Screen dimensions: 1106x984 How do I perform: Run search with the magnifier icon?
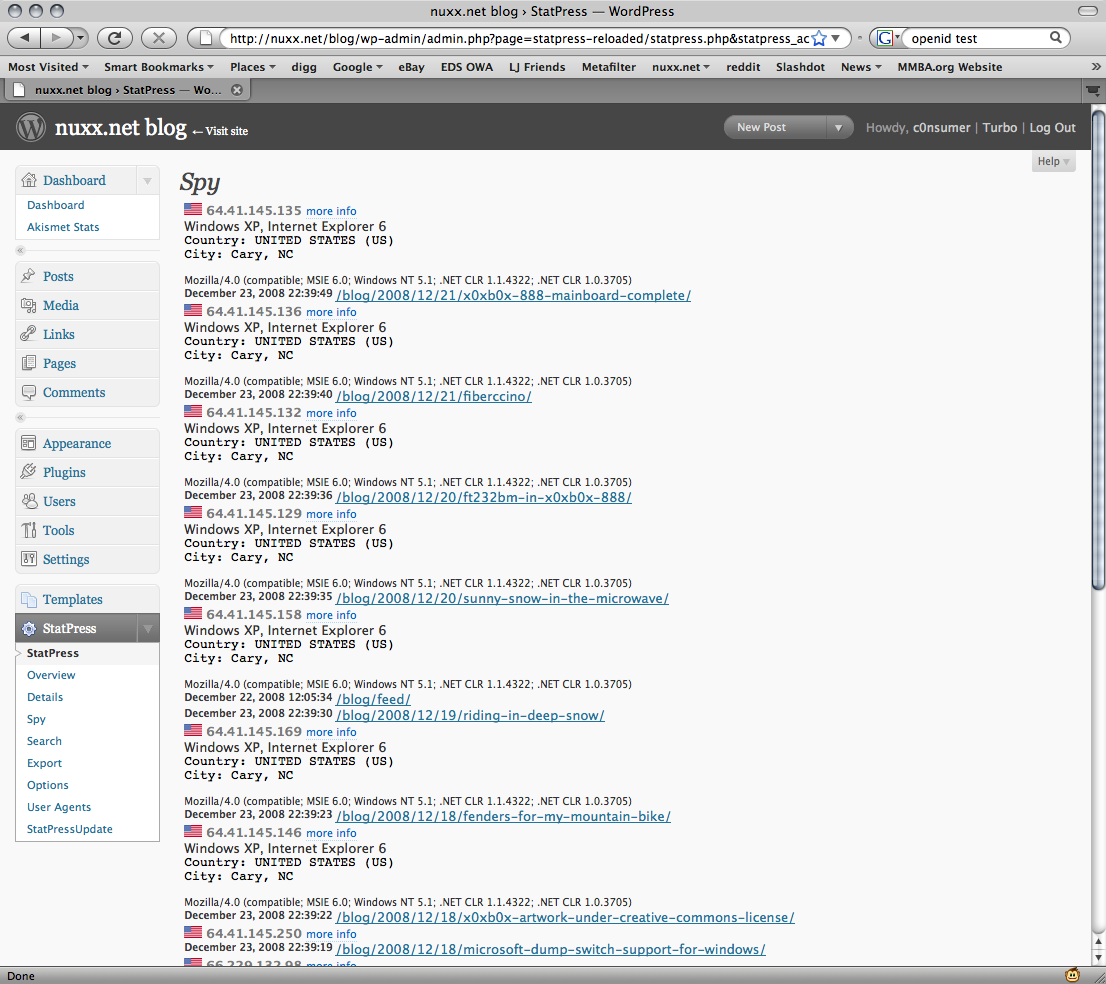[x=1055, y=38]
